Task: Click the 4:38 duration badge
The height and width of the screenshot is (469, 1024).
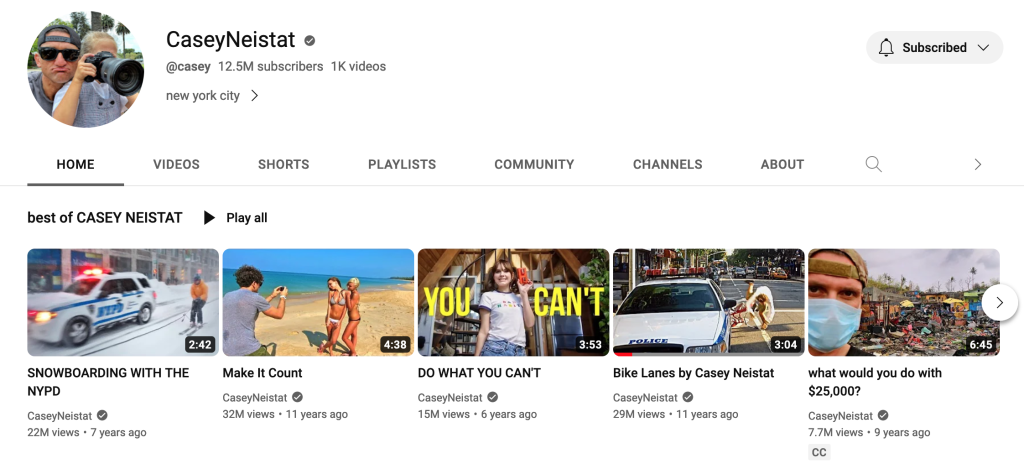Action: [395, 344]
